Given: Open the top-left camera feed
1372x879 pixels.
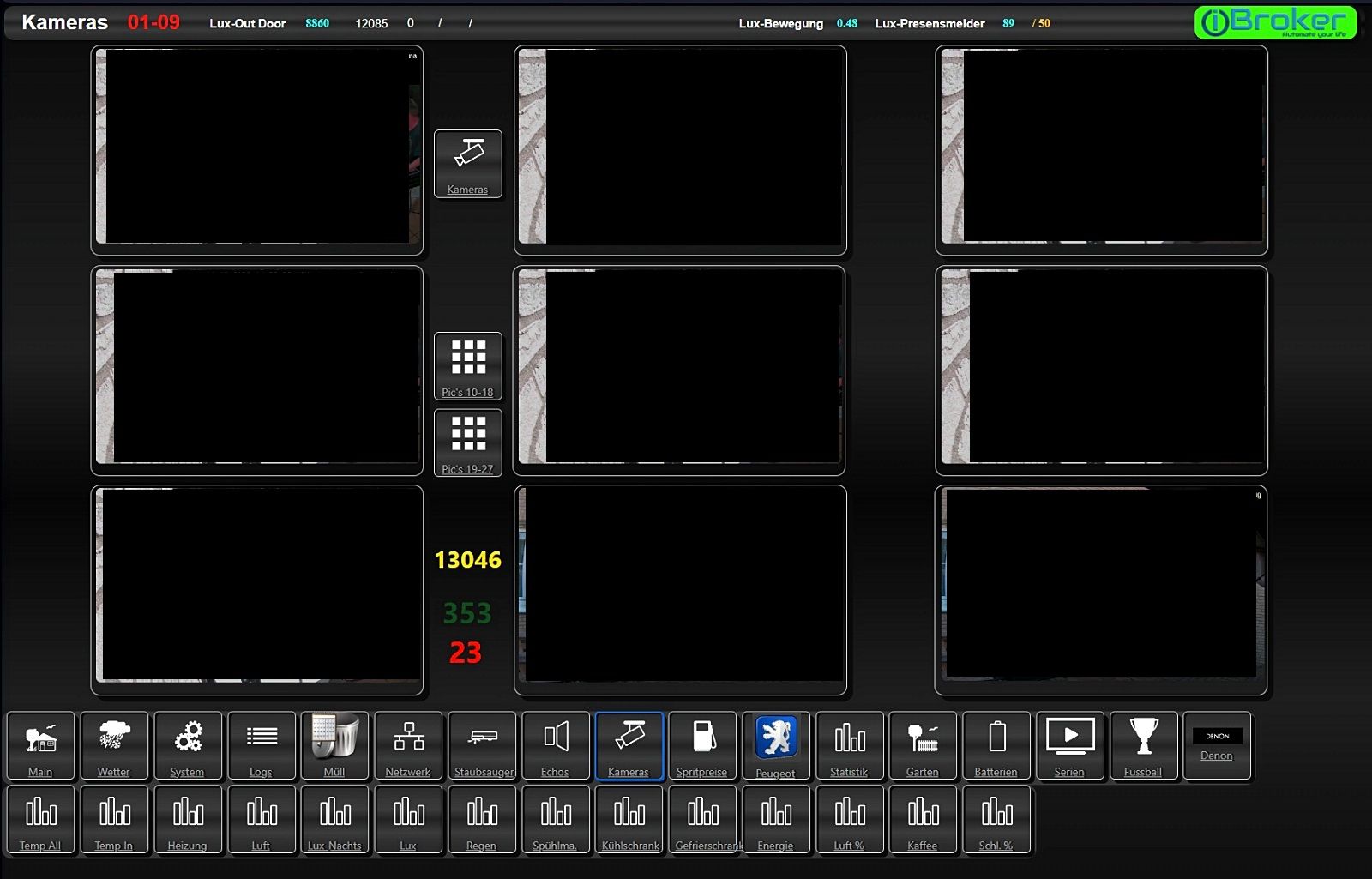Looking at the screenshot, I should point(257,150).
